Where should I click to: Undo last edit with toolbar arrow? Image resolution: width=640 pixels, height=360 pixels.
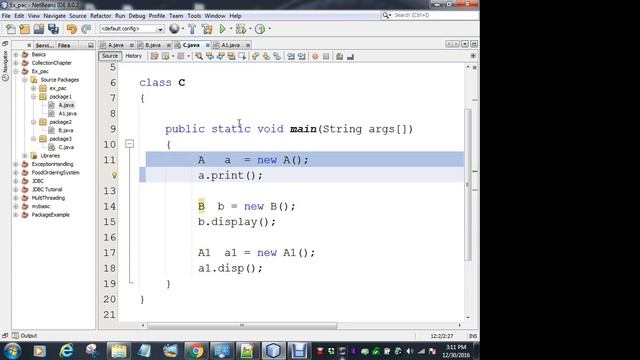[72, 29]
